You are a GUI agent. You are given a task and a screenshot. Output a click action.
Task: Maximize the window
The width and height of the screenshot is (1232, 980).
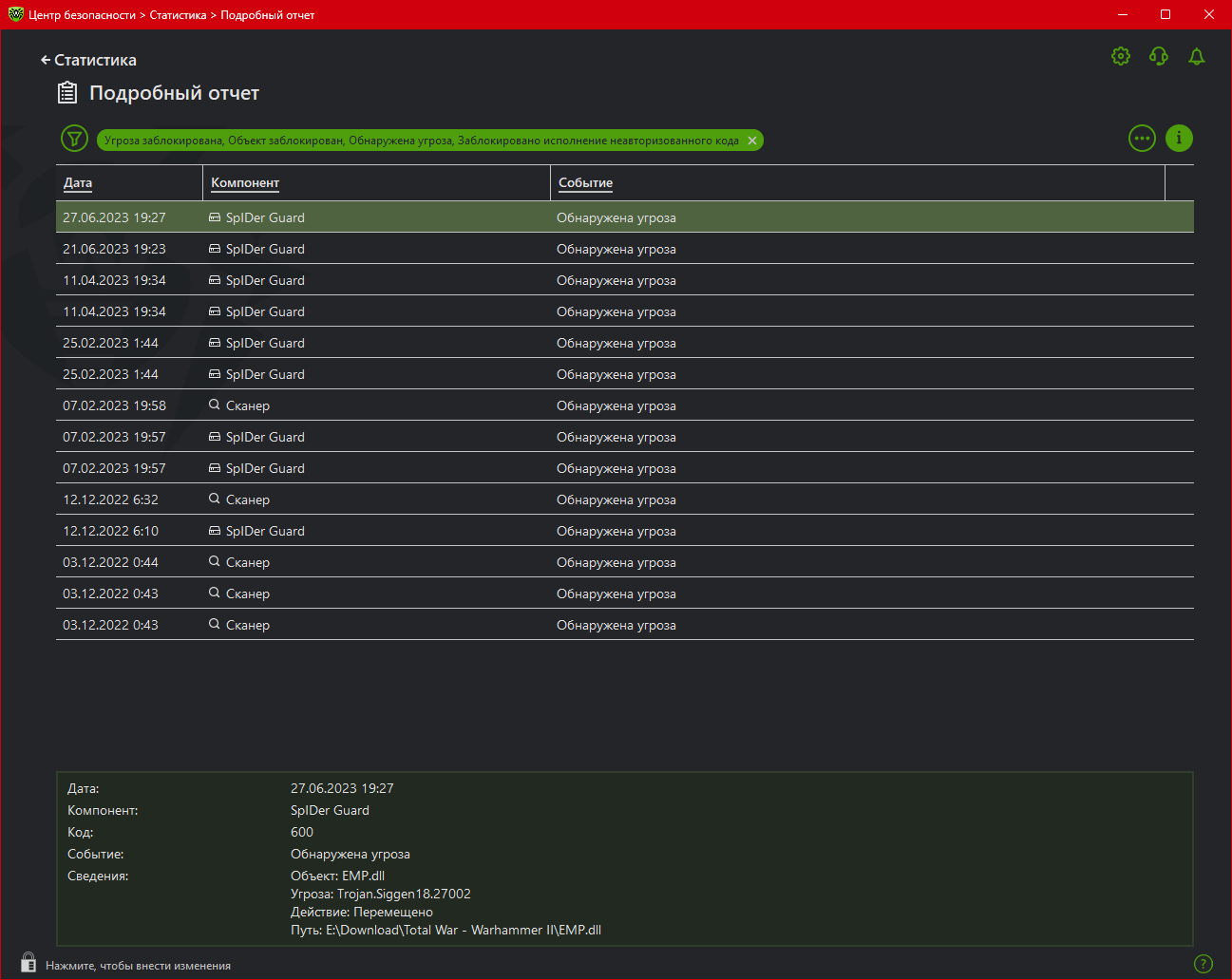click(1166, 14)
